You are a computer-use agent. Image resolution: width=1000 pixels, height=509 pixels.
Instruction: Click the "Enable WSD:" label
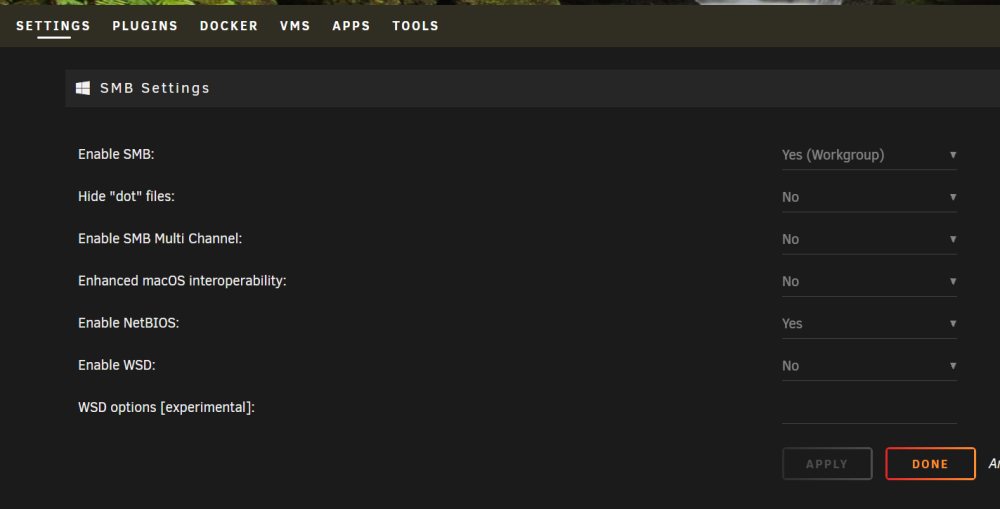[117, 365]
